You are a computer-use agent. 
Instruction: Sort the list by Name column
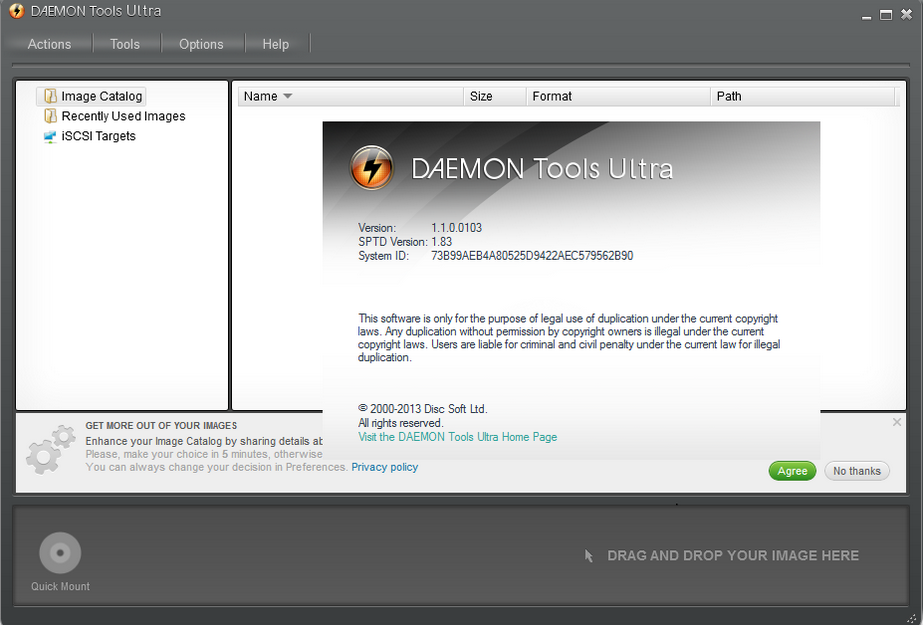[x=351, y=97]
